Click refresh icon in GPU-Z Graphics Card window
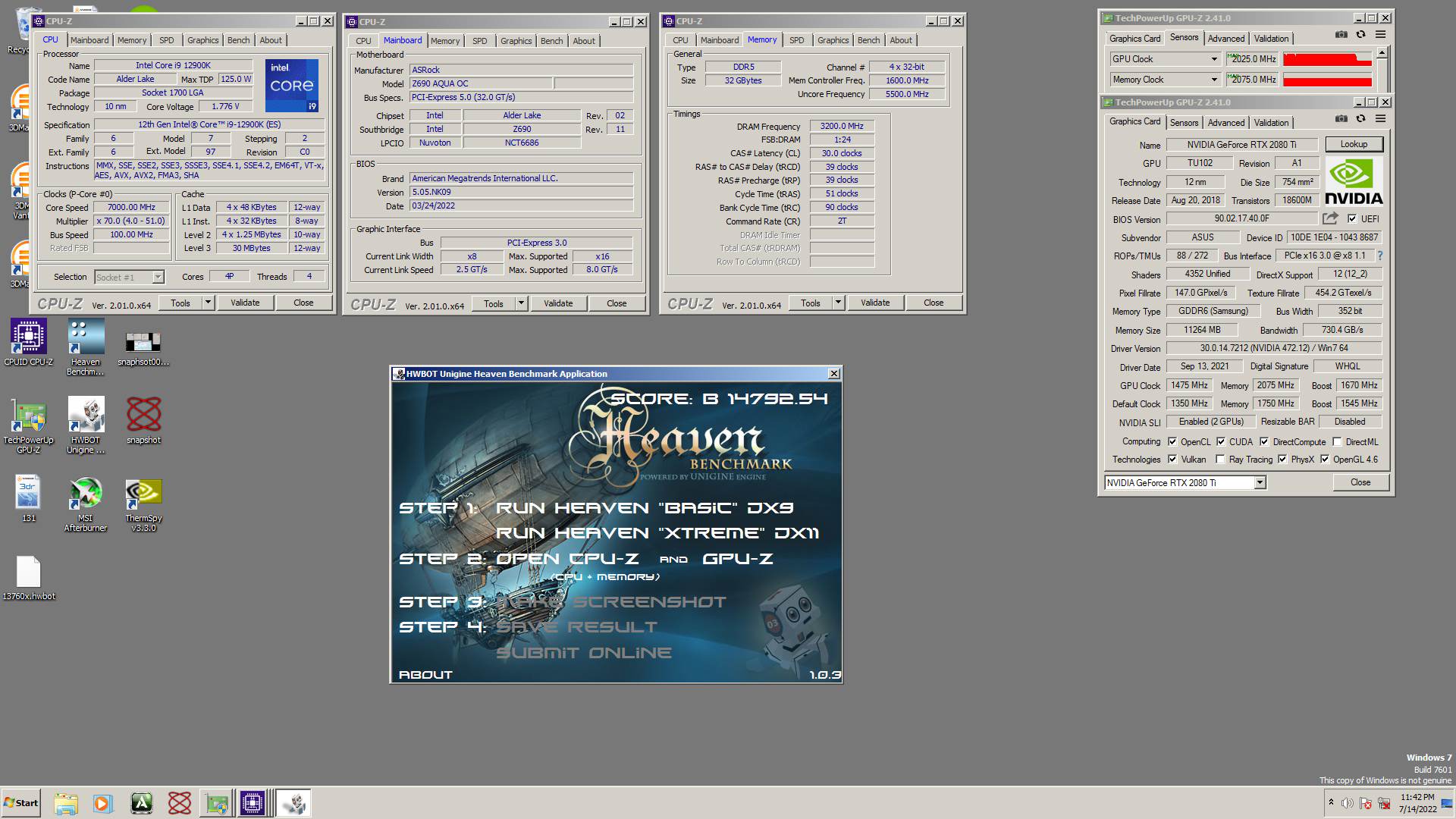 click(x=1360, y=119)
